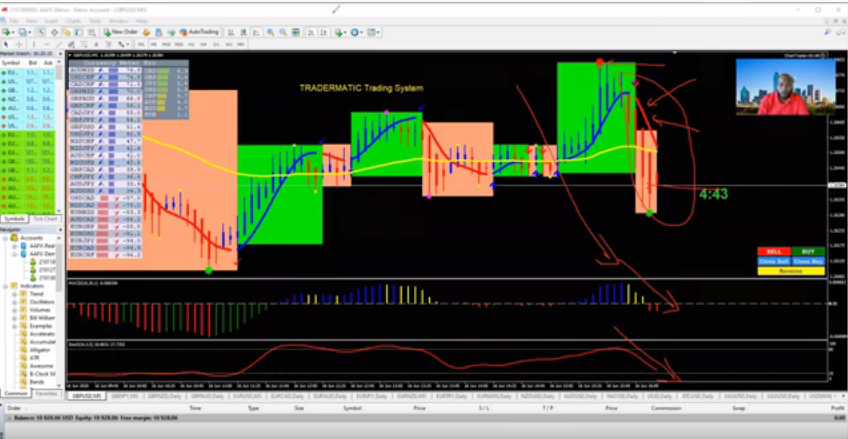Screen dimensions: 848x439
Task: Select the Text Label tool
Action: click(x=108, y=44)
